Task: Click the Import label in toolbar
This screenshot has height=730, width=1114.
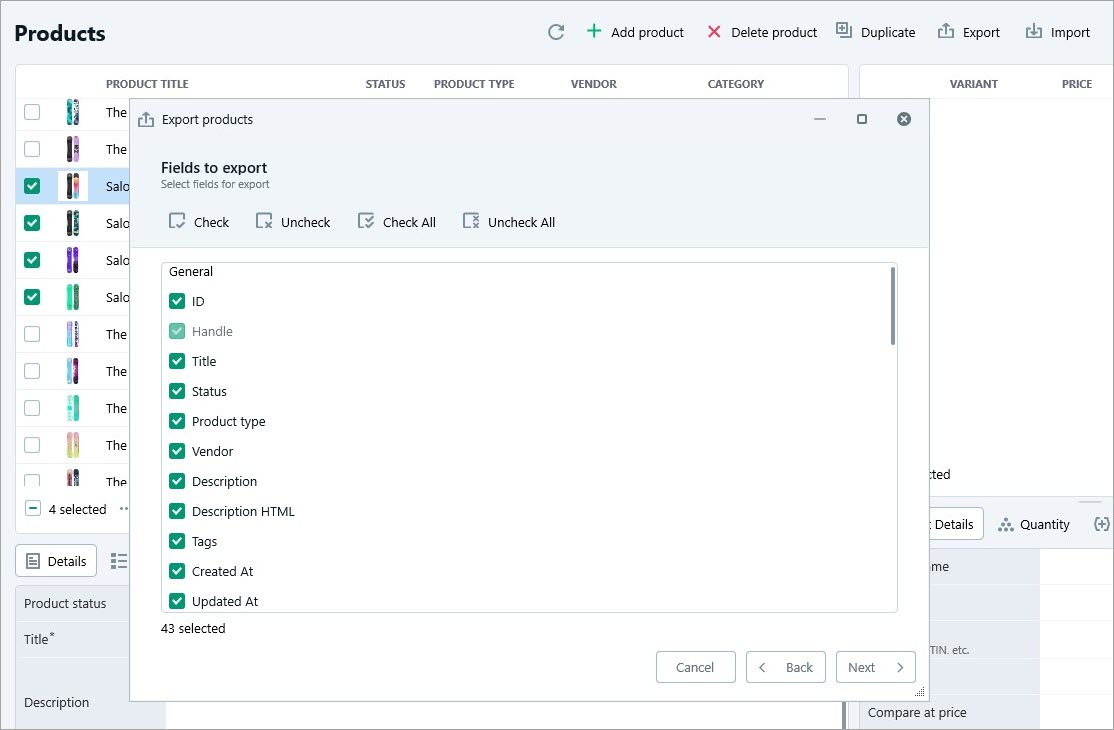Action: (1070, 33)
